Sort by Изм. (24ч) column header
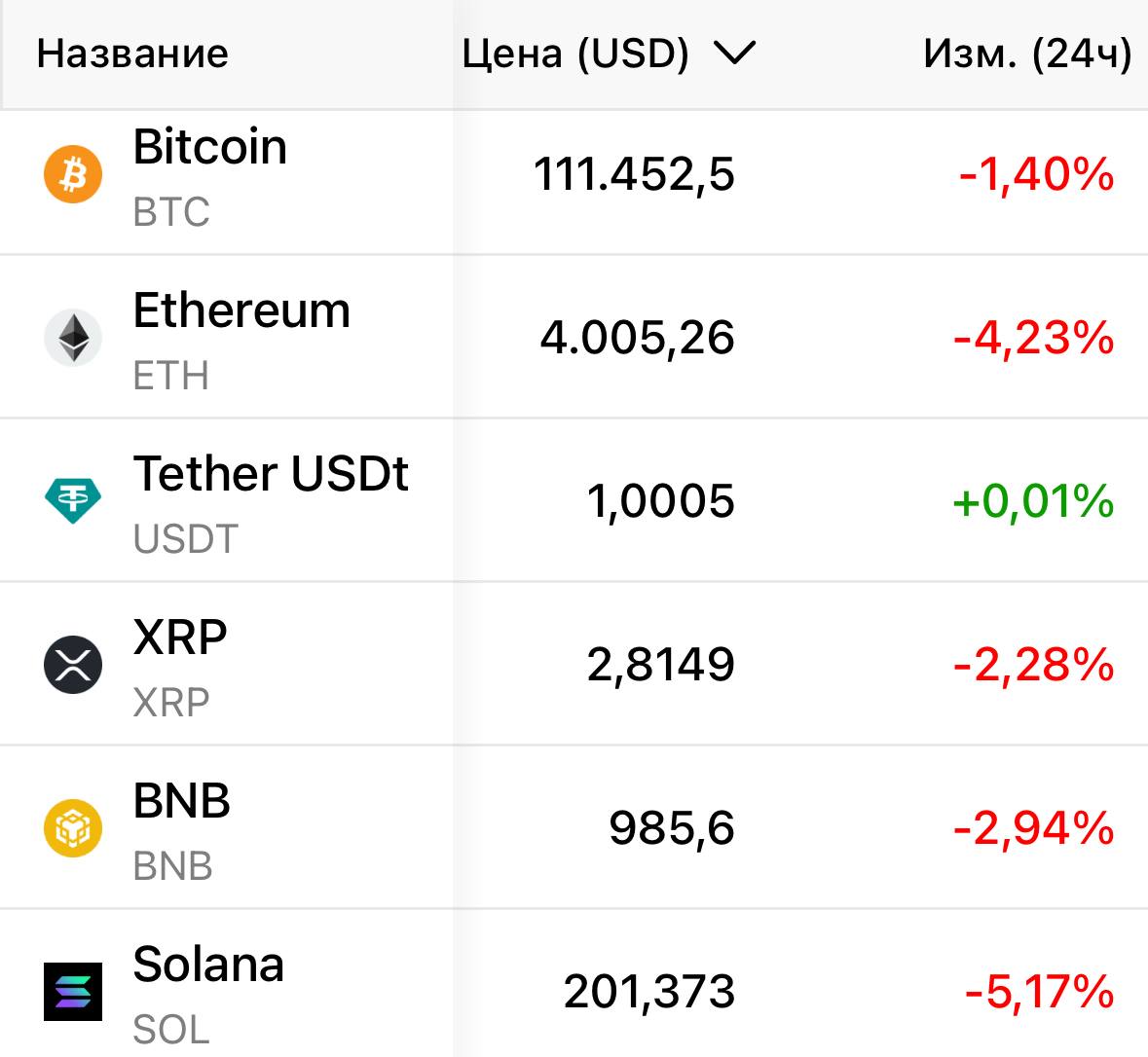Viewport: 1148px width, 1057px height. click(x=1027, y=54)
